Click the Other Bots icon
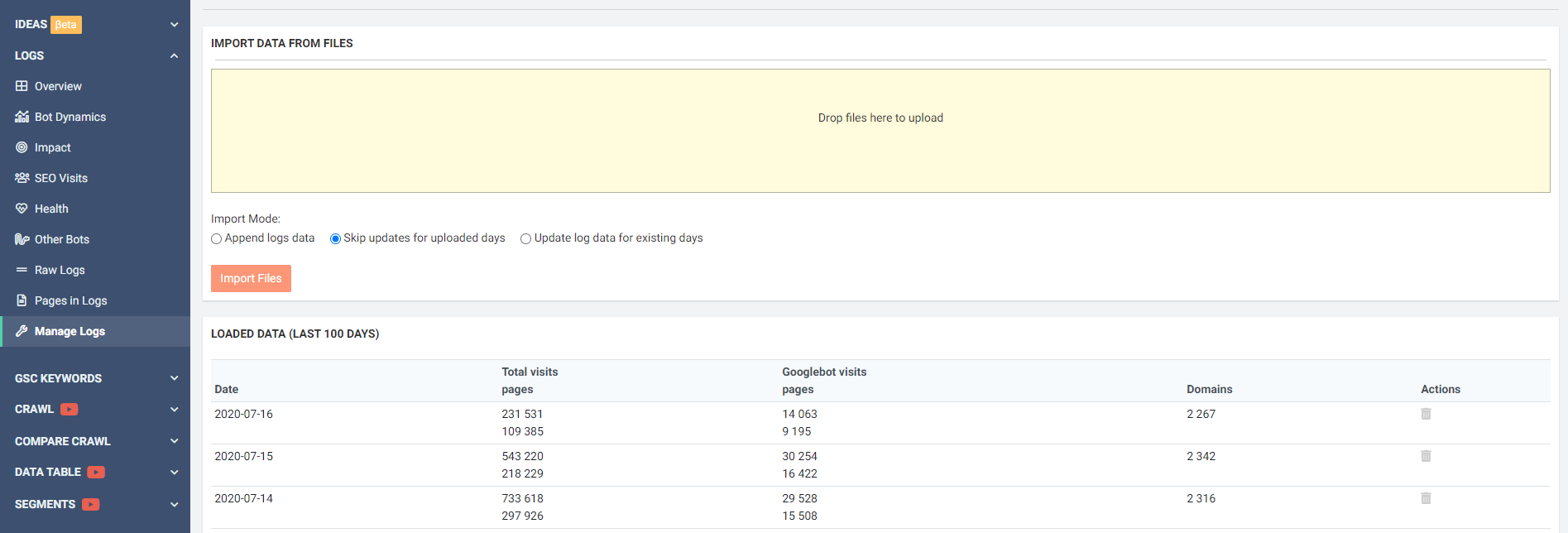Viewport: 1568px width, 533px height. click(22, 239)
